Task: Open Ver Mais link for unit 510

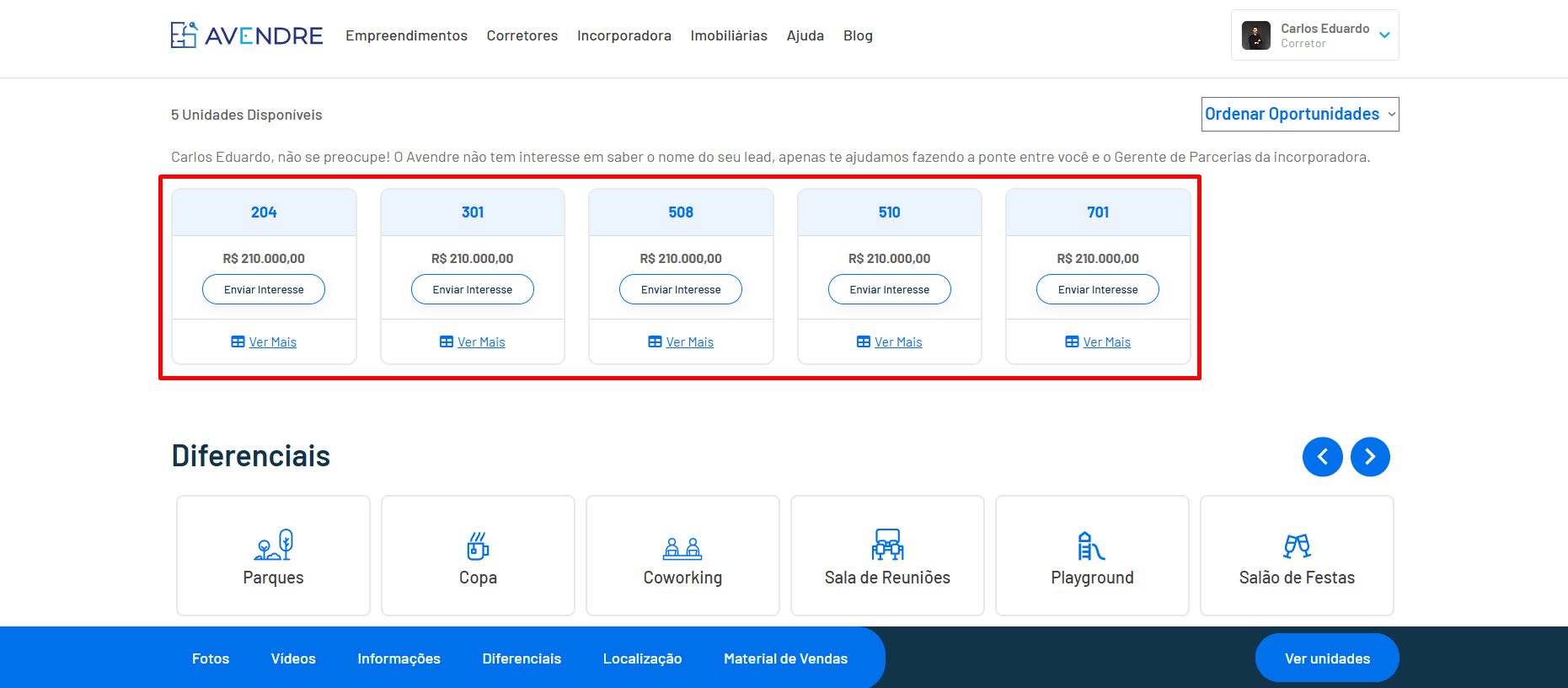Action: tap(898, 342)
